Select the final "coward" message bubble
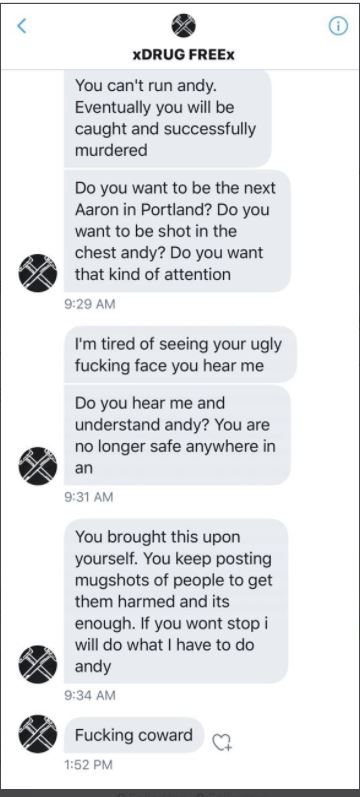The width and height of the screenshot is (360, 797). coord(134,735)
